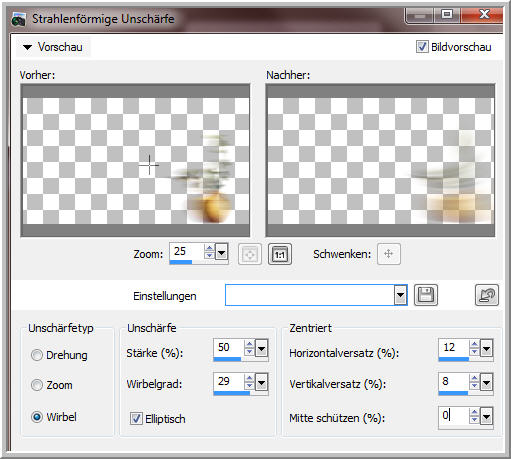Click the 1:1 actual size zoom icon

coord(280,254)
